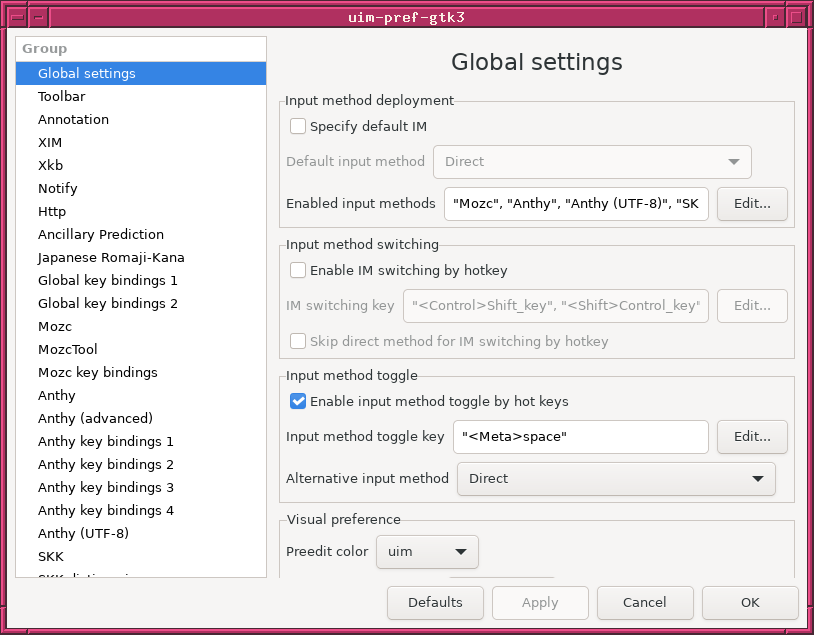Click the Cancel button

[x=645, y=603]
